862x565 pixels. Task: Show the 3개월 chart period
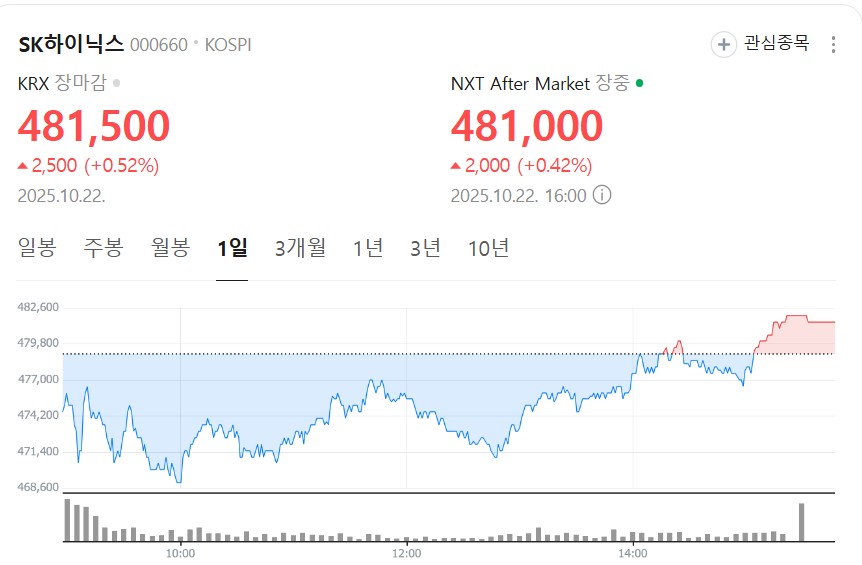pos(300,248)
